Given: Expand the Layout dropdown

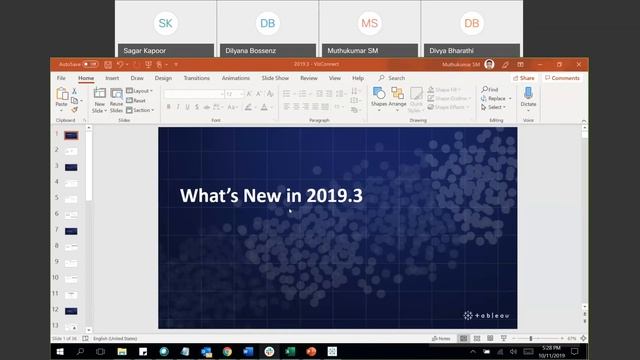Looking at the screenshot, I should click(x=140, y=91).
